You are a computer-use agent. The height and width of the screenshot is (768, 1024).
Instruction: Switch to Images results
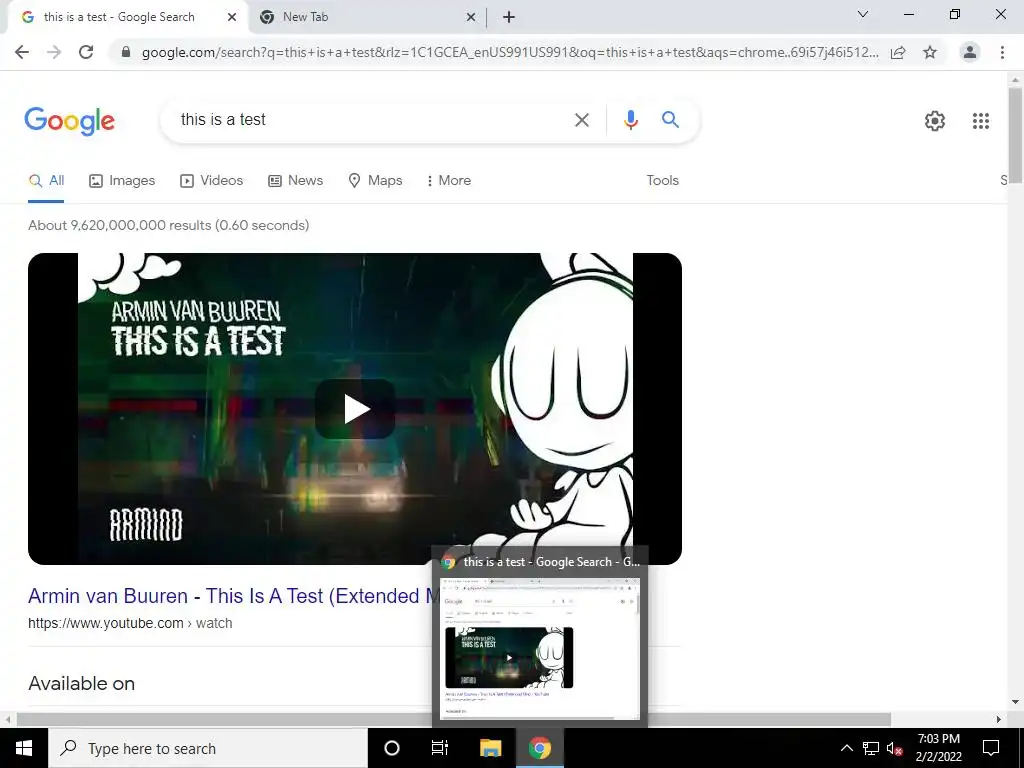(x=122, y=181)
